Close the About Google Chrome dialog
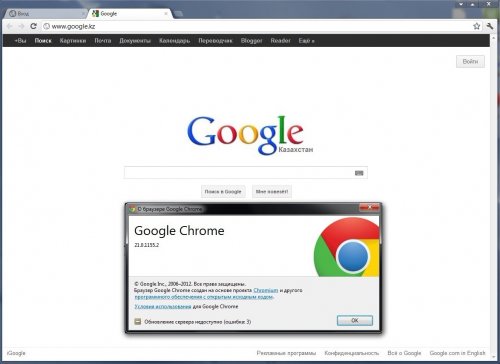The width and height of the screenshot is (500, 364). 369,208
